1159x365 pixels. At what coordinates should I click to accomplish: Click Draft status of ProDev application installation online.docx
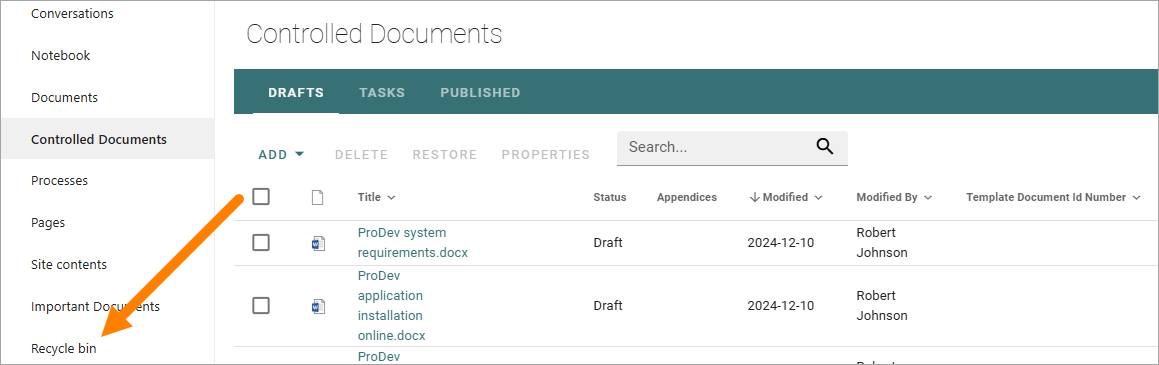click(x=608, y=305)
